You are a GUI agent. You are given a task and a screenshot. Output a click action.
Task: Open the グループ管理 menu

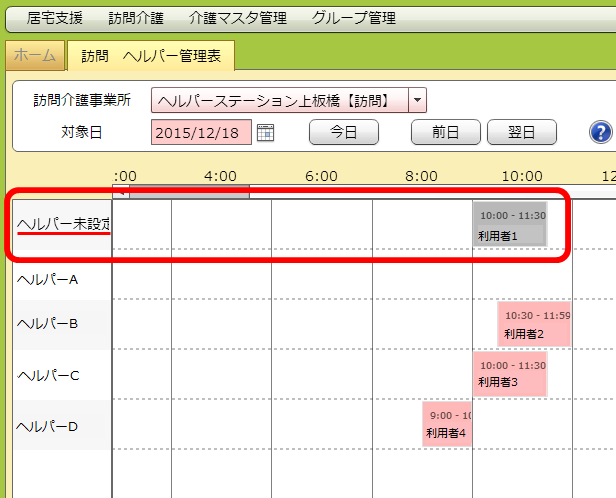(x=353, y=18)
